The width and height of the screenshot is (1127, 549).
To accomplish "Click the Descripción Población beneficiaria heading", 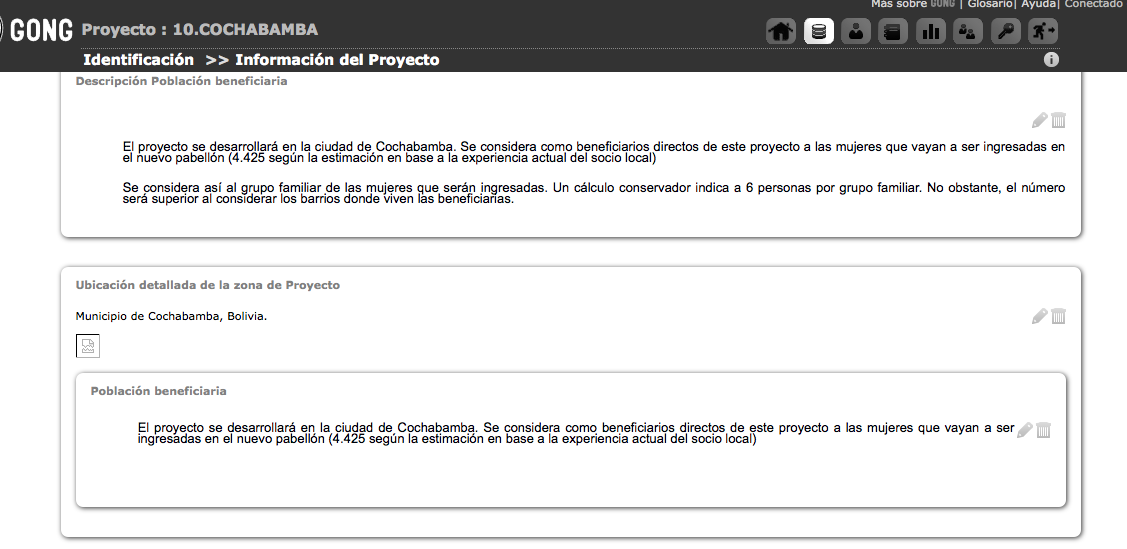I will pyautogui.click(x=181, y=81).
